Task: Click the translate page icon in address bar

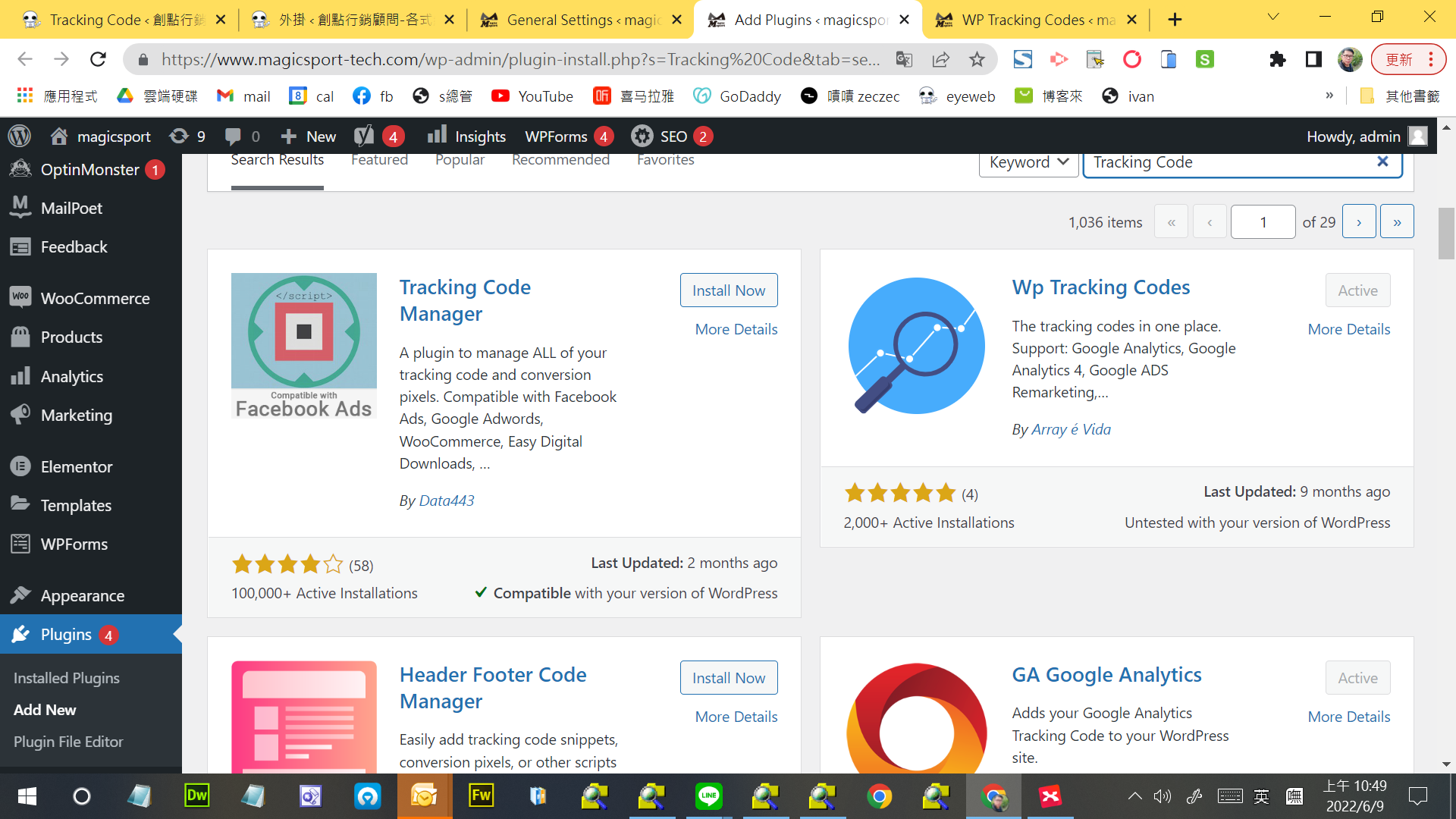Action: pyautogui.click(x=904, y=59)
